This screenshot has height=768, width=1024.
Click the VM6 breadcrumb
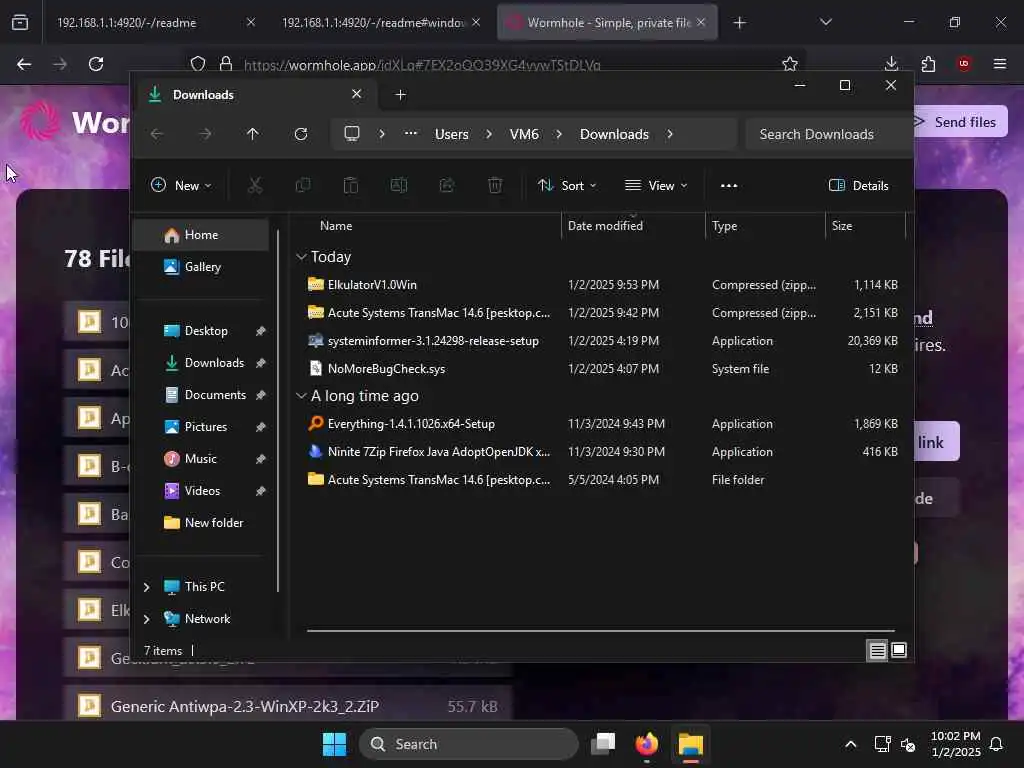(x=524, y=134)
